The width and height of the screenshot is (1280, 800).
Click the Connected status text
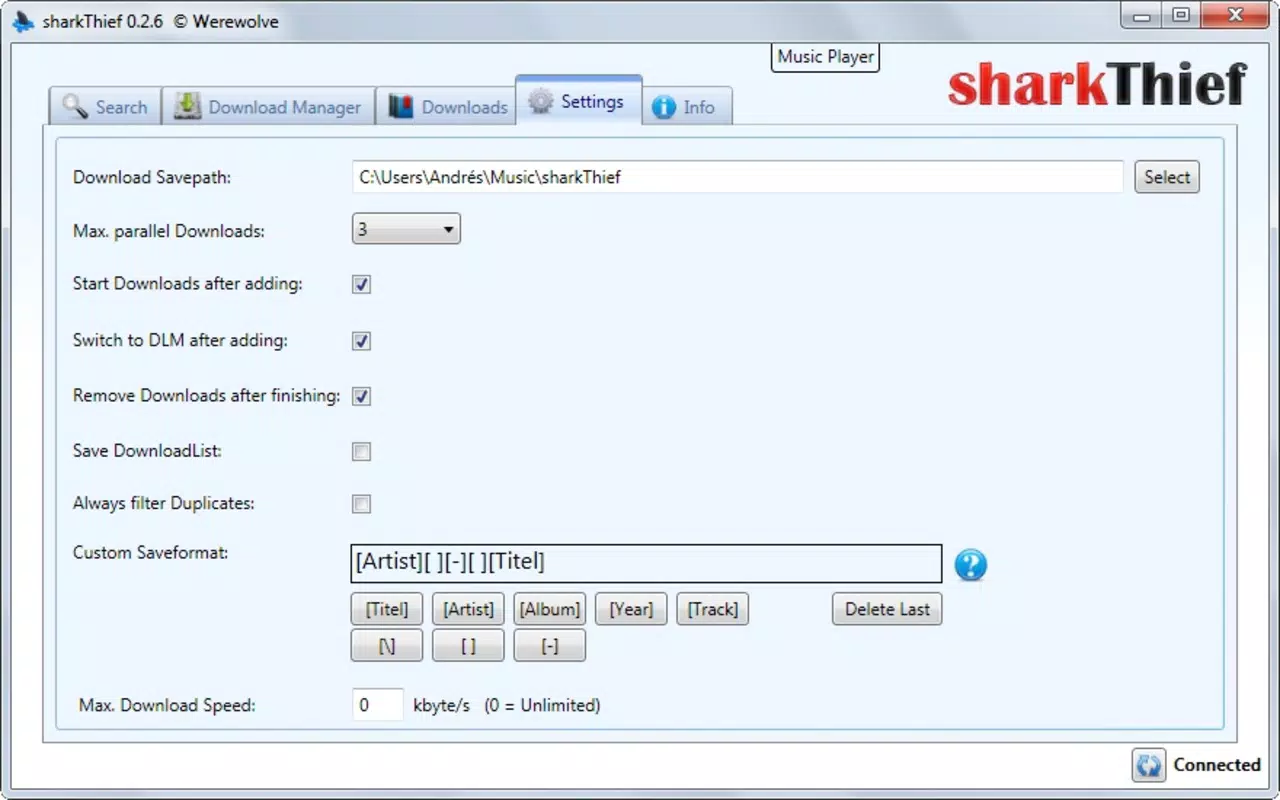pyautogui.click(x=1216, y=765)
